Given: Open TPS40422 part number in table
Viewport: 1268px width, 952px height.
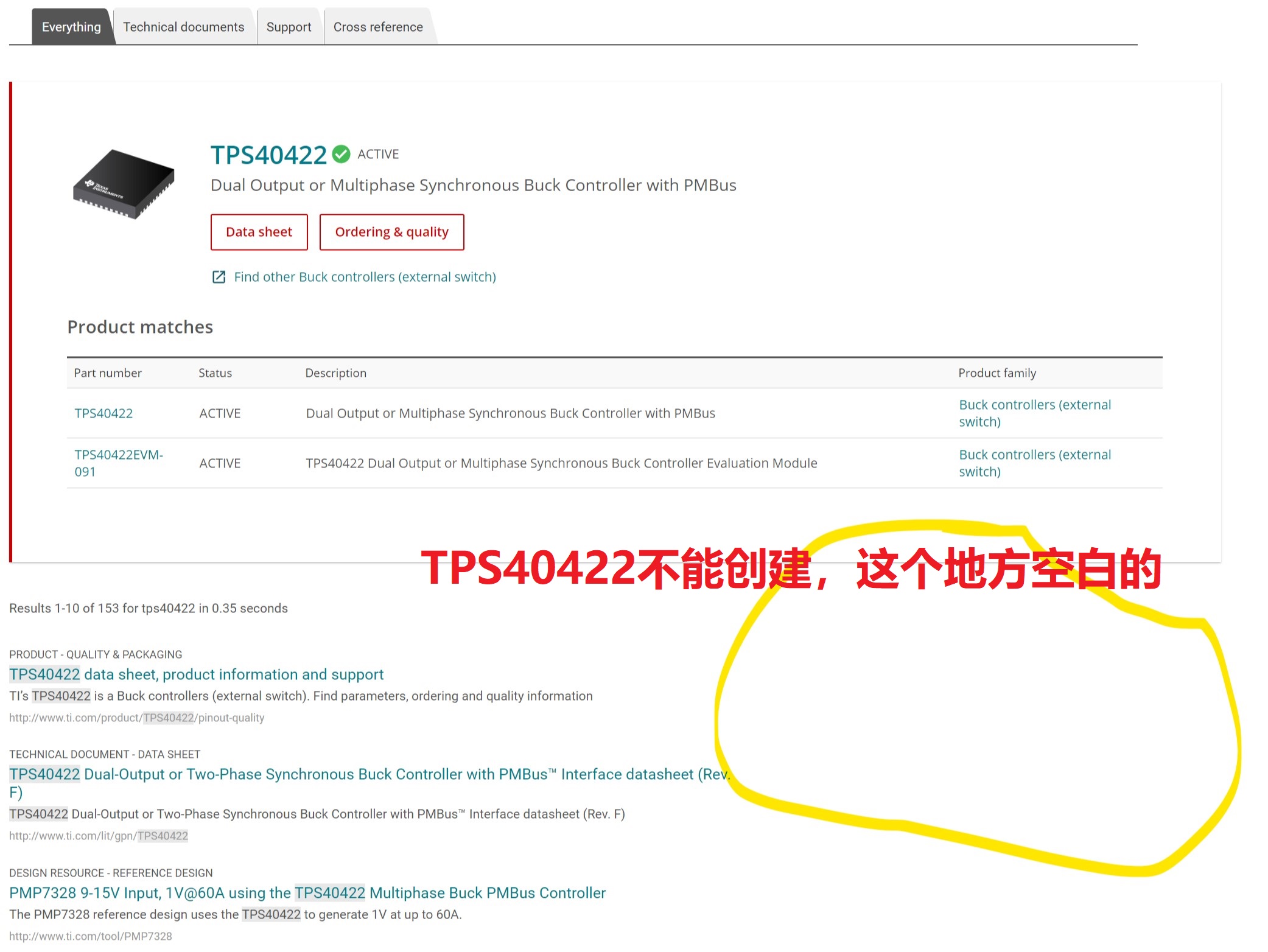Looking at the screenshot, I should tap(103, 413).
